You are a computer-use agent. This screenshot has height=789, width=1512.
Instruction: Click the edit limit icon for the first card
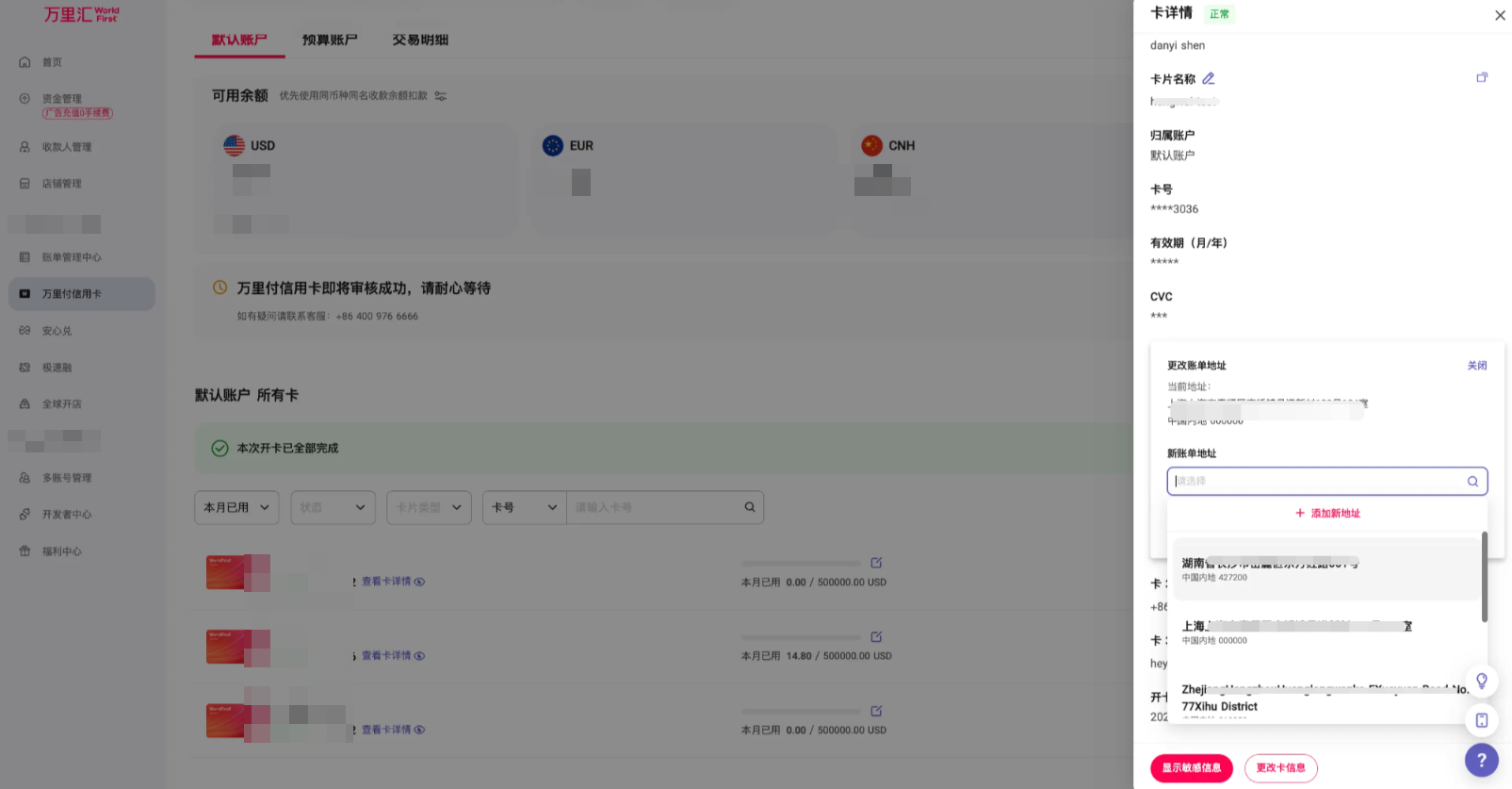[x=876, y=563]
